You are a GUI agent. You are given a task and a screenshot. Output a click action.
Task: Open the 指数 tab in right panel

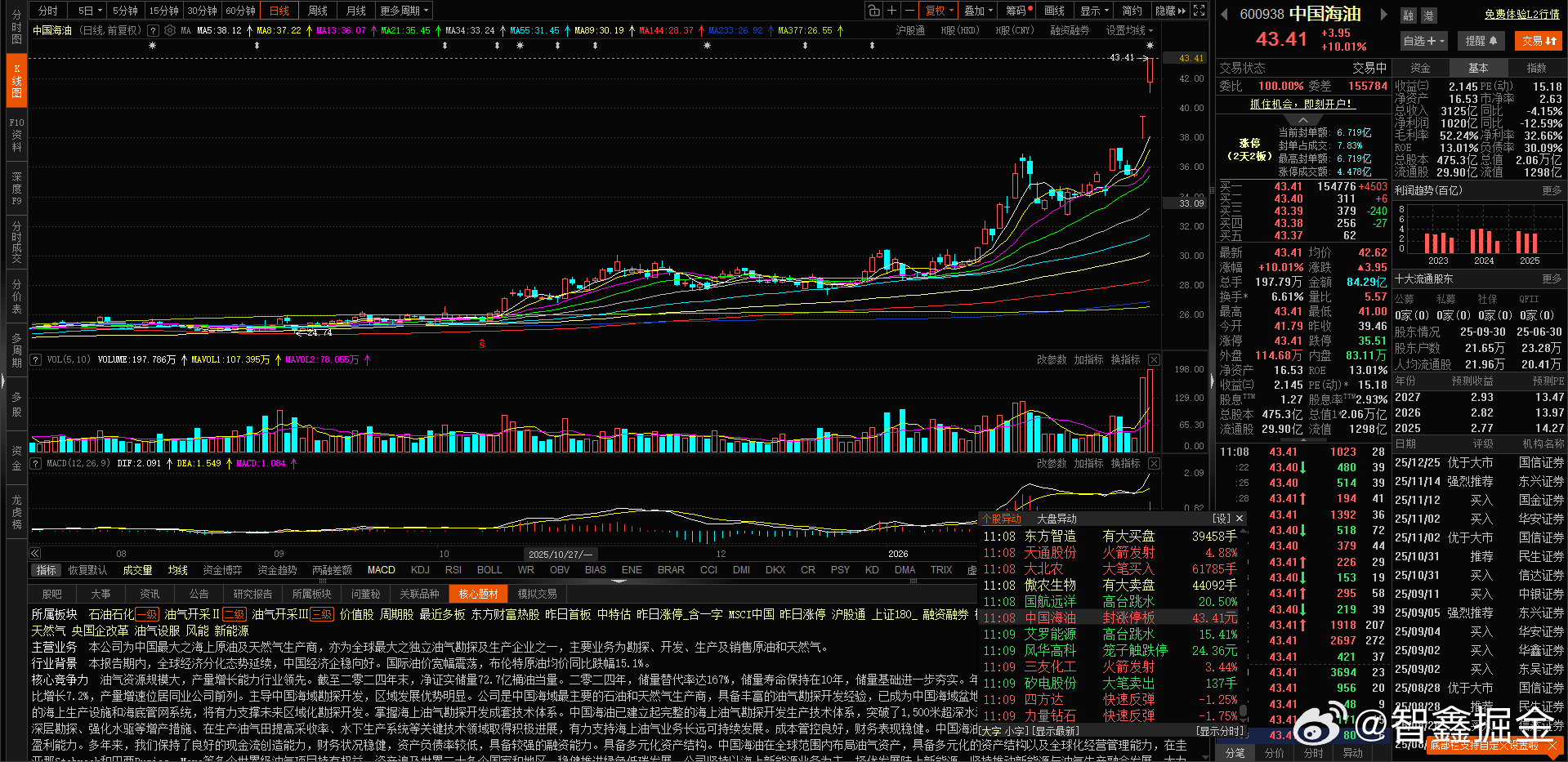pyautogui.click(x=1536, y=68)
